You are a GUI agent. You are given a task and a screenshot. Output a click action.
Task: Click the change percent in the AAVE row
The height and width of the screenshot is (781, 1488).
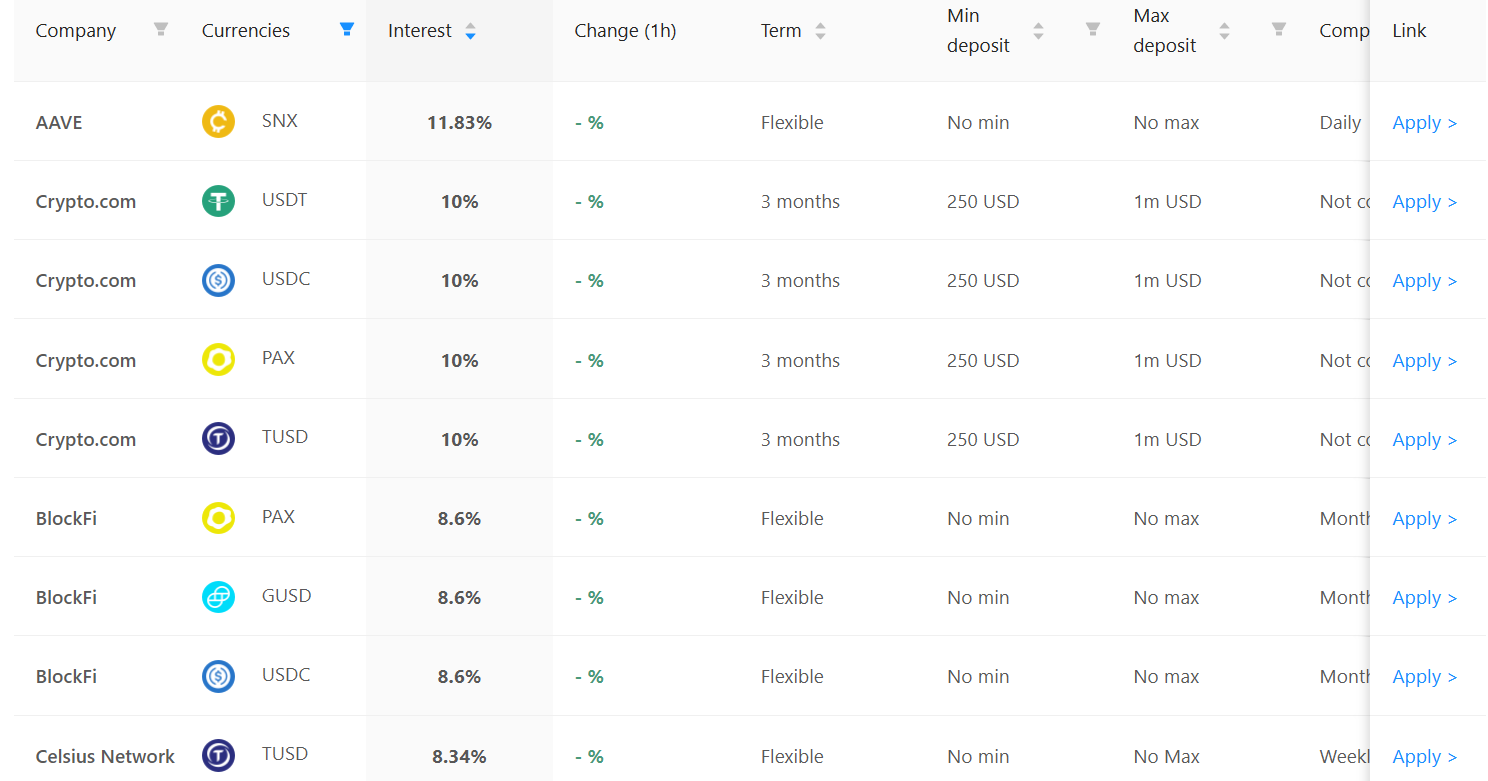coord(589,123)
